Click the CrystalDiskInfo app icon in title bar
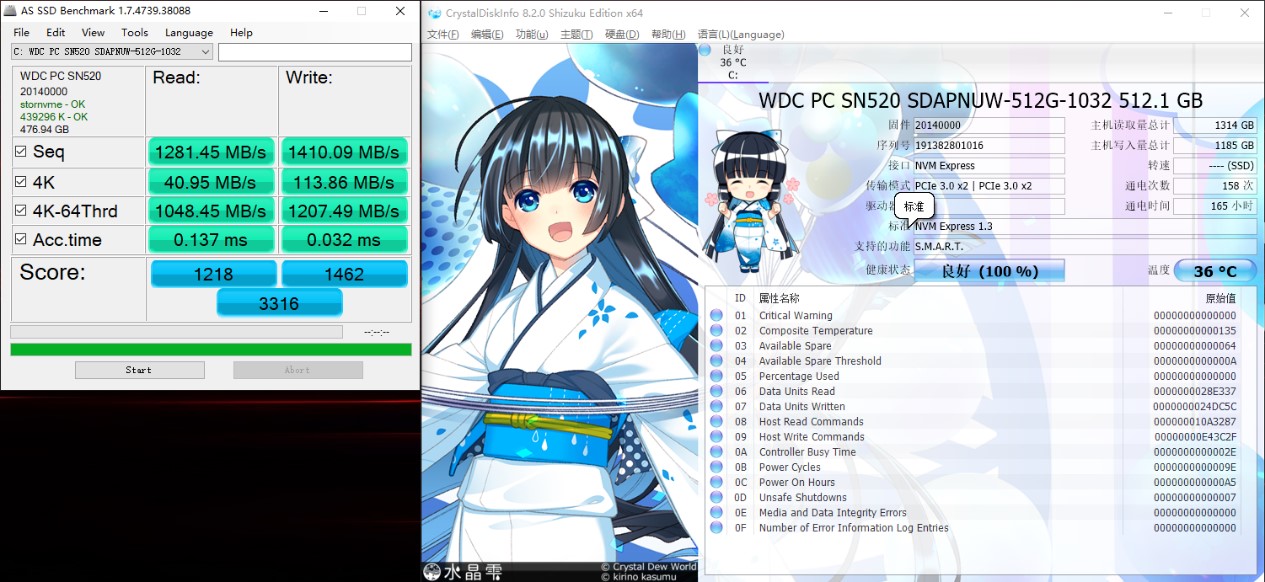The width and height of the screenshot is (1265, 582). 434,13
